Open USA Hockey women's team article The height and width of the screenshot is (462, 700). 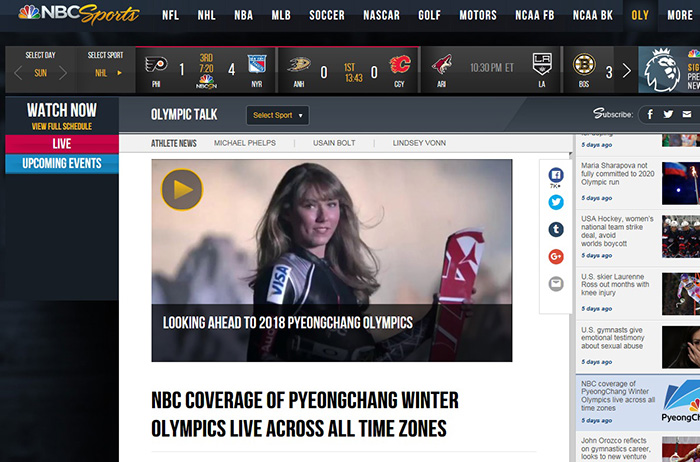[x=617, y=231]
